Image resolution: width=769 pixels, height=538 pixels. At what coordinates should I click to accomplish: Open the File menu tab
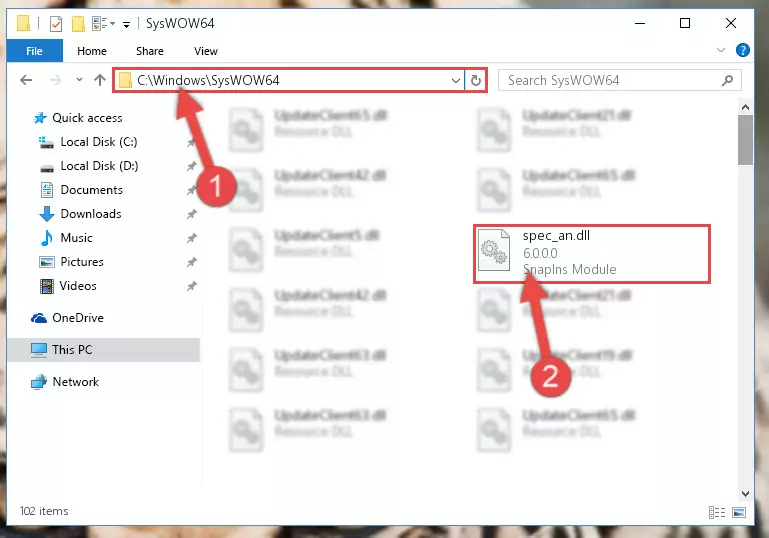34,51
